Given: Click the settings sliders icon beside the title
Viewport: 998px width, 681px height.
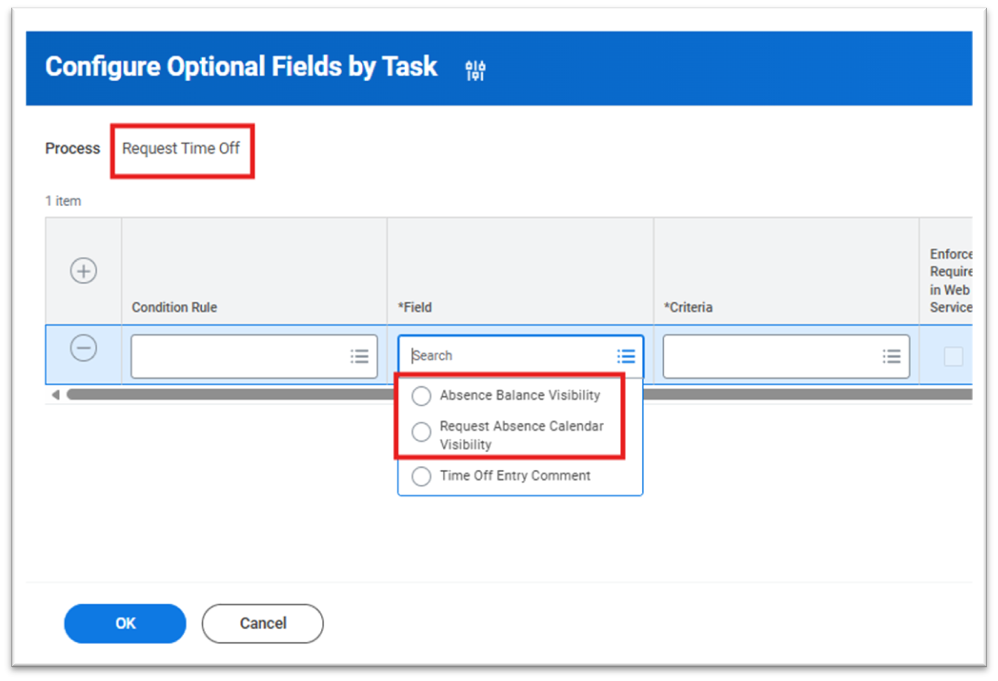Looking at the screenshot, I should pos(475,69).
